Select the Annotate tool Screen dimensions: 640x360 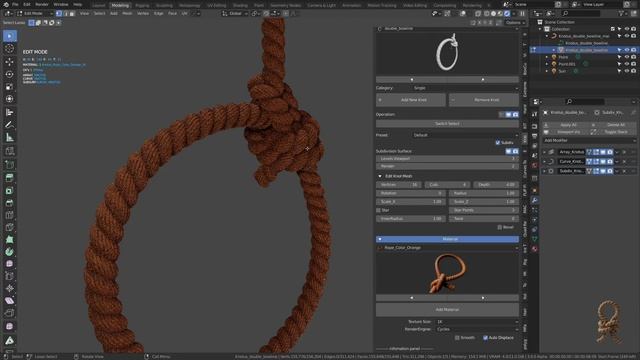click(9, 125)
